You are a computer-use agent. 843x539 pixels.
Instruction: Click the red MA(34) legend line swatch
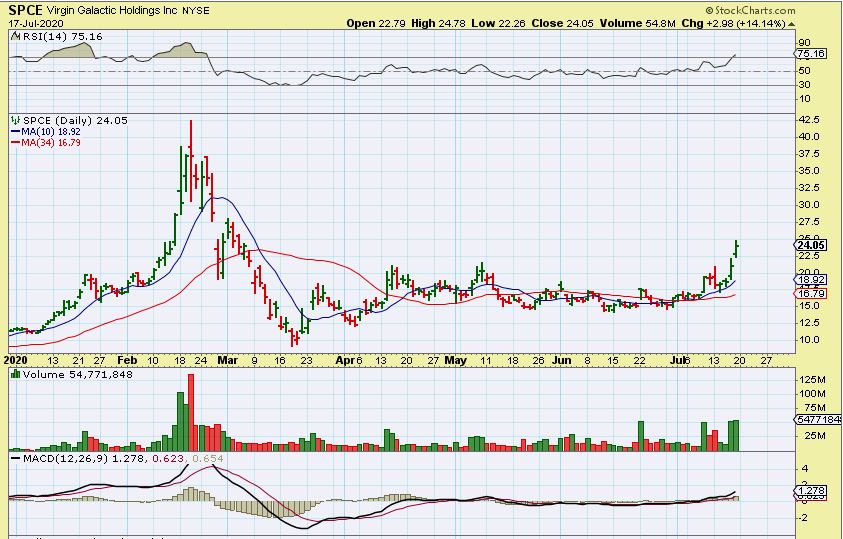(16, 142)
